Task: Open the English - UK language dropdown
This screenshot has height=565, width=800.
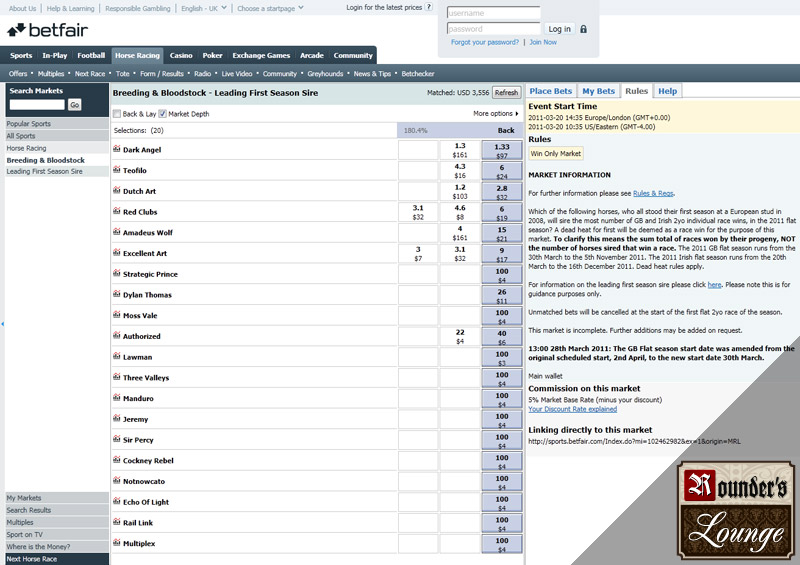Action: (x=204, y=8)
